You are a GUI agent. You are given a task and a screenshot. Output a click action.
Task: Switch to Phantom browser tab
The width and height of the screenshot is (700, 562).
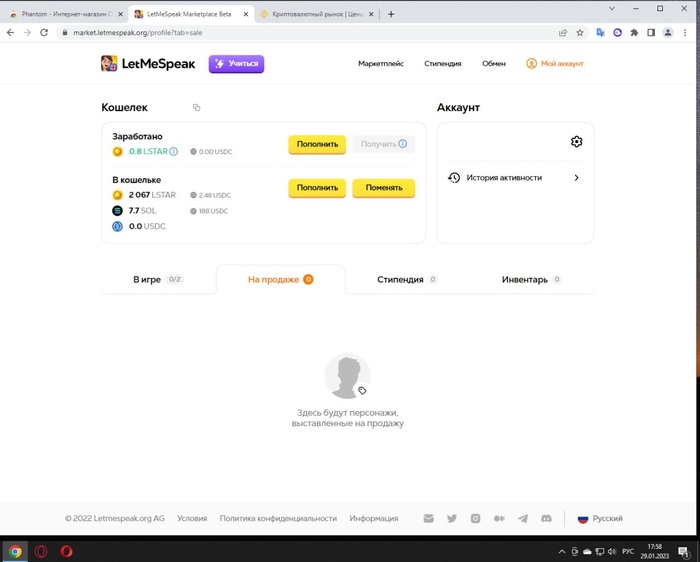[66, 14]
